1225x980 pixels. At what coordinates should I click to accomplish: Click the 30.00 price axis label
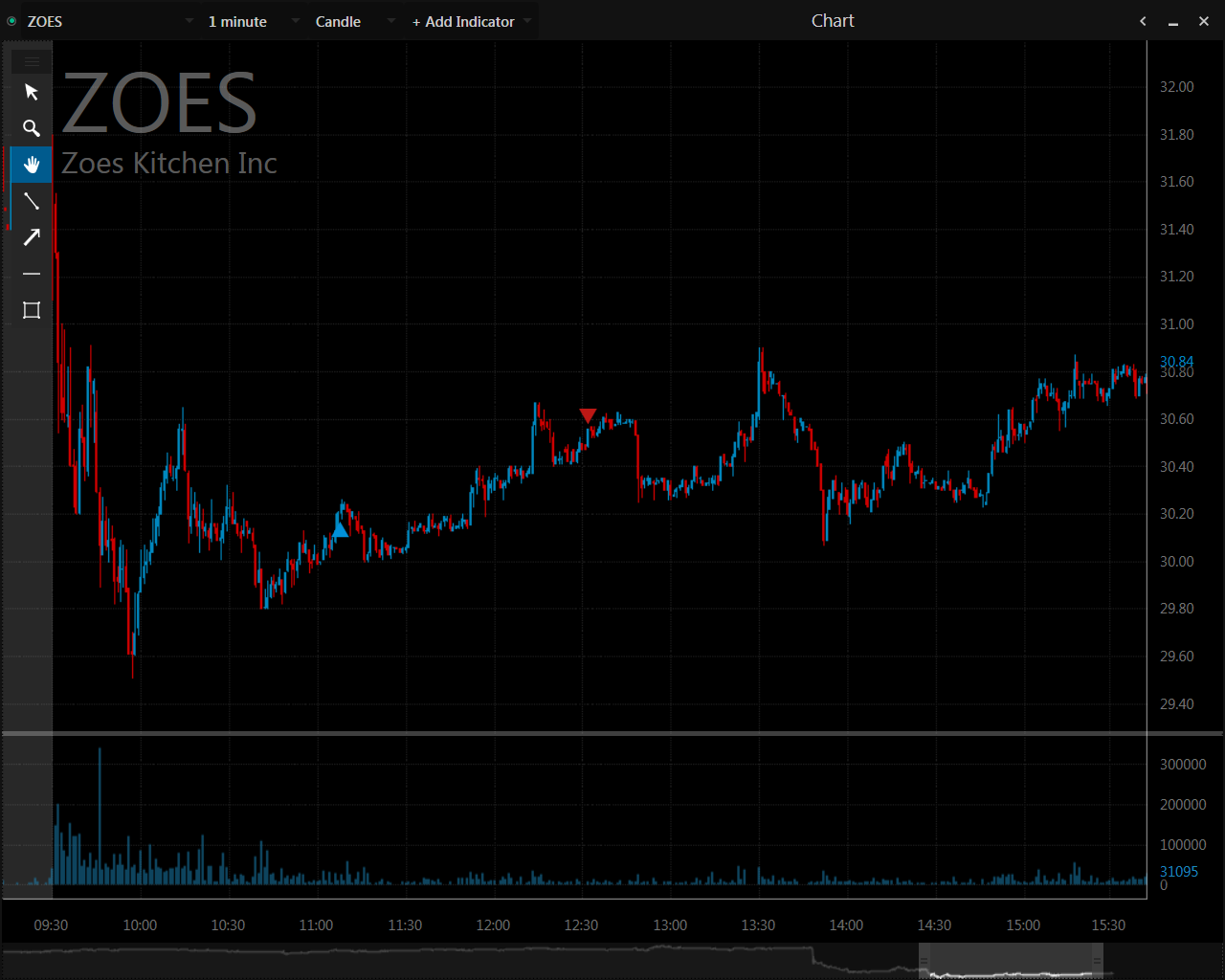coord(1177,562)
